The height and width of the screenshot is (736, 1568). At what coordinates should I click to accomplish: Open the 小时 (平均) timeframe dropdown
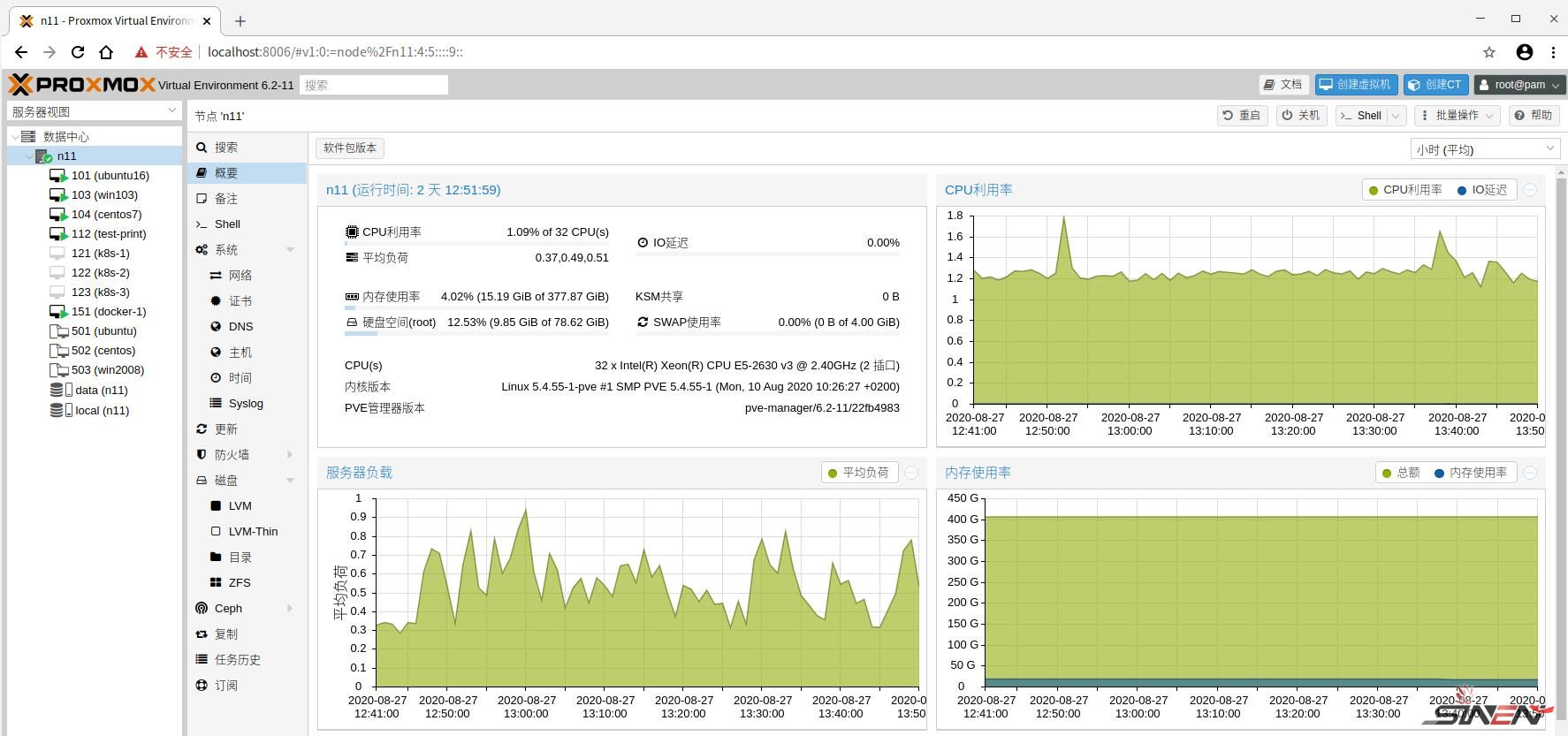1485,149
